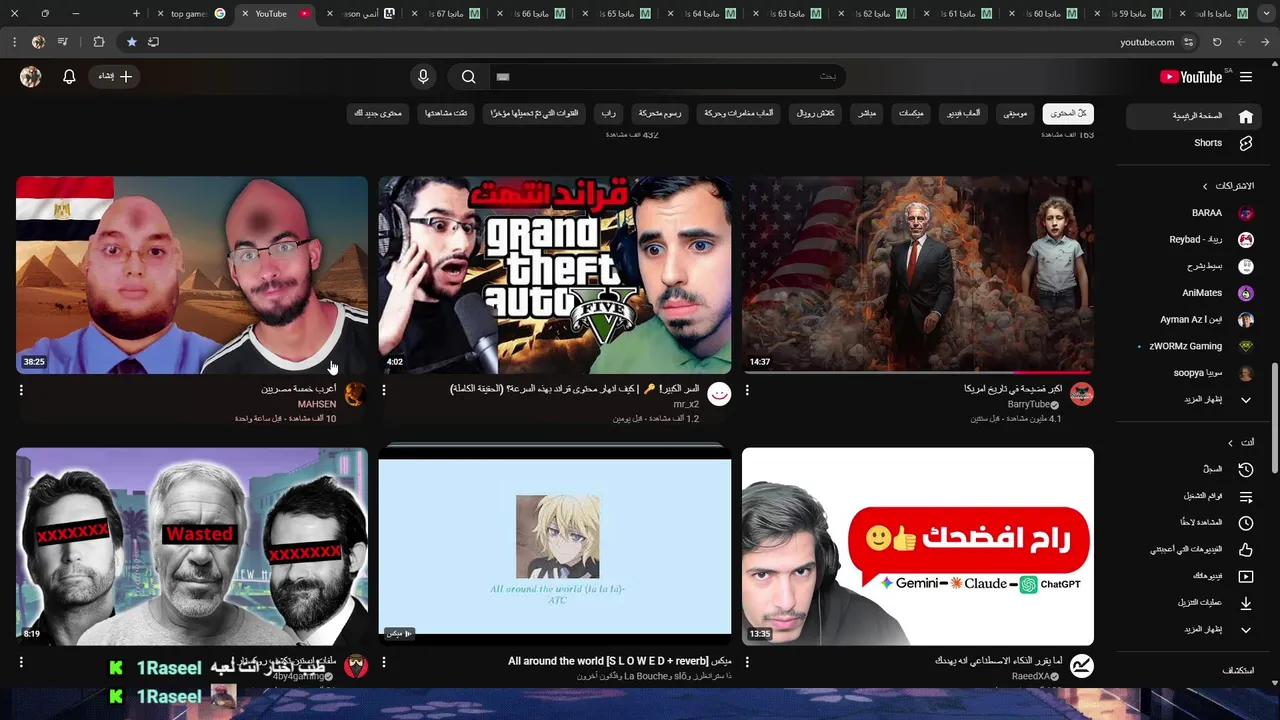Select the 'كل المحتوى' filter chip
The width and height of the screenshot is (1280, 720).
(x=1068, y=114)
